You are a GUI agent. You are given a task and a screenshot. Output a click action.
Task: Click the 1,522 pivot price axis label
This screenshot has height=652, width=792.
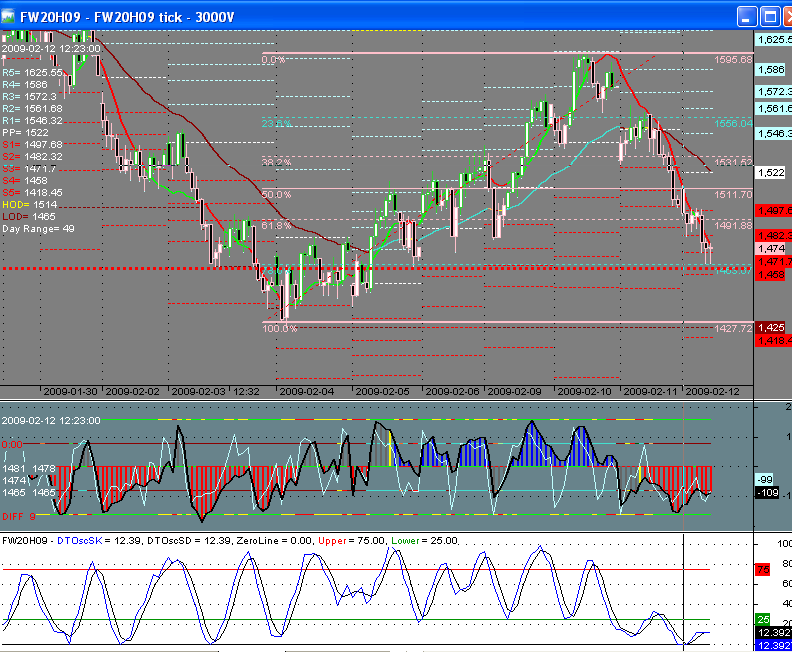tap(772, 173)
